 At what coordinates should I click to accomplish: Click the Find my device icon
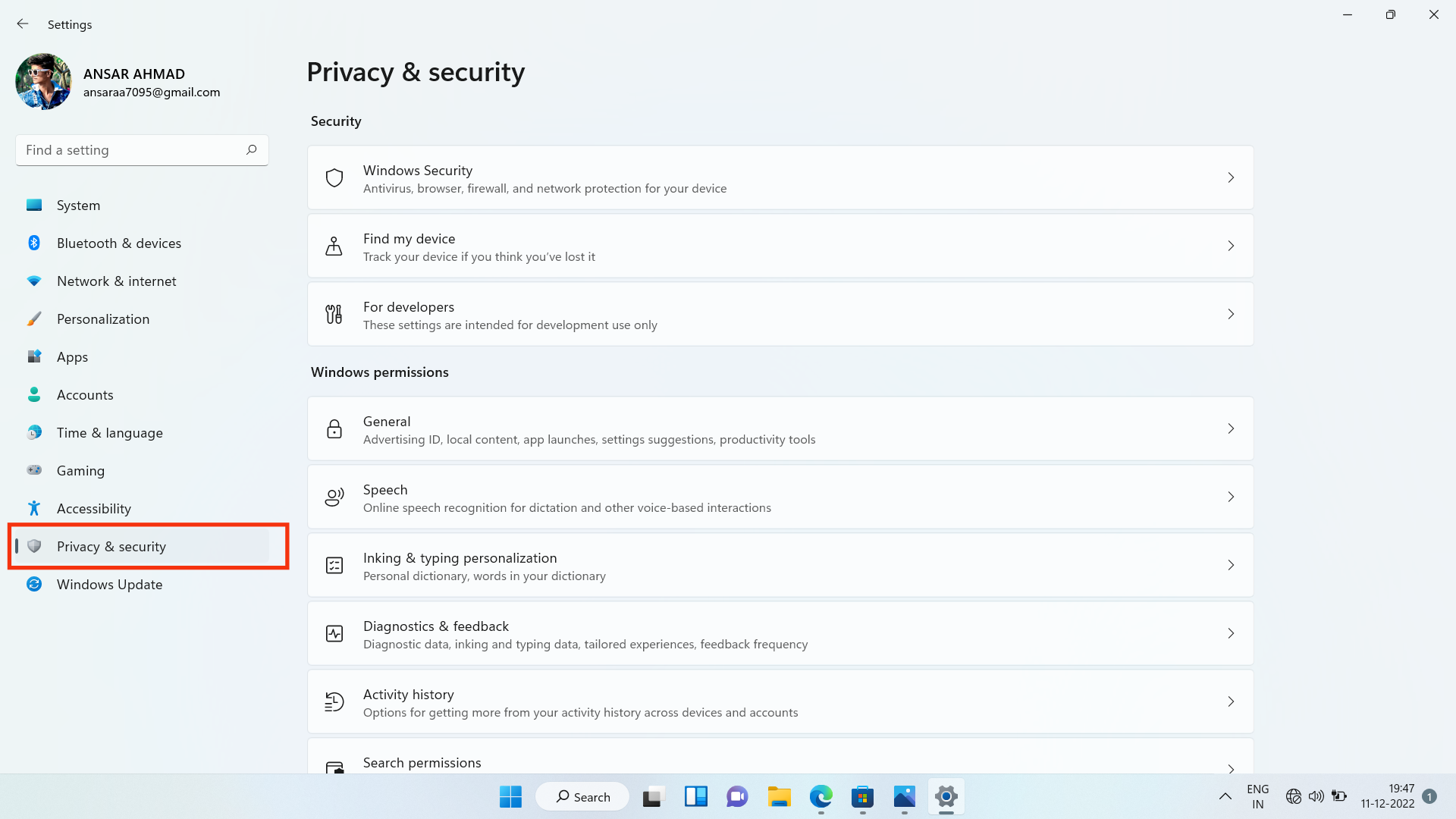[x=334, y=246]
